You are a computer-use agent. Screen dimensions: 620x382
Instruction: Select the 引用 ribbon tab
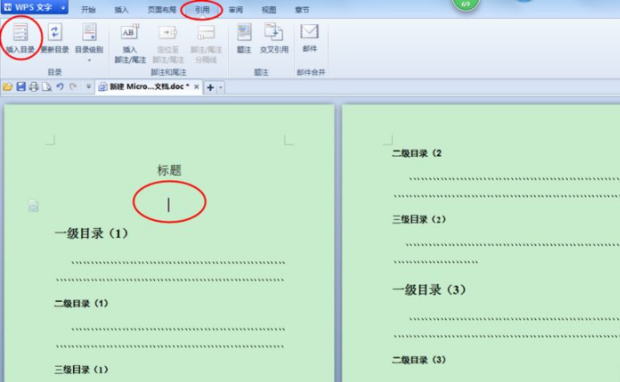tap(202, 9)
